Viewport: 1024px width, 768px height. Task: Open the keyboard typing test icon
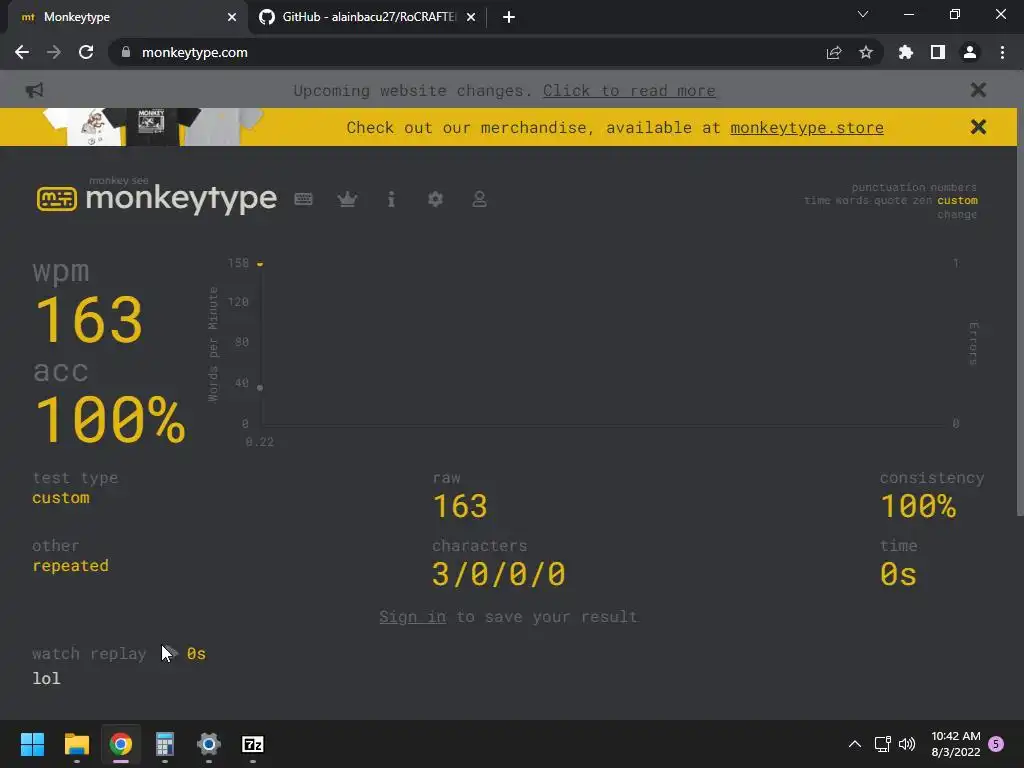304,199
